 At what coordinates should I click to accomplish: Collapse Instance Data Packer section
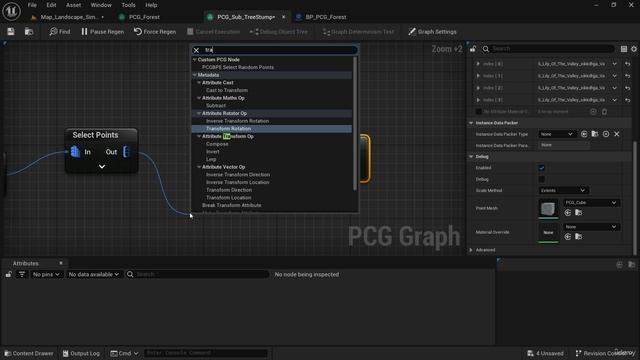point(471,123)
